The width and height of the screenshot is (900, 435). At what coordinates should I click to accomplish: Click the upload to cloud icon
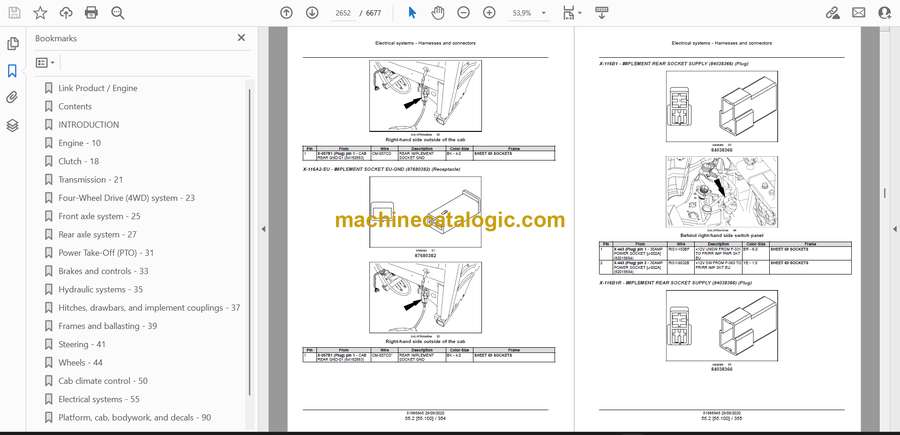pyautogui.click(x=66, y=13)
